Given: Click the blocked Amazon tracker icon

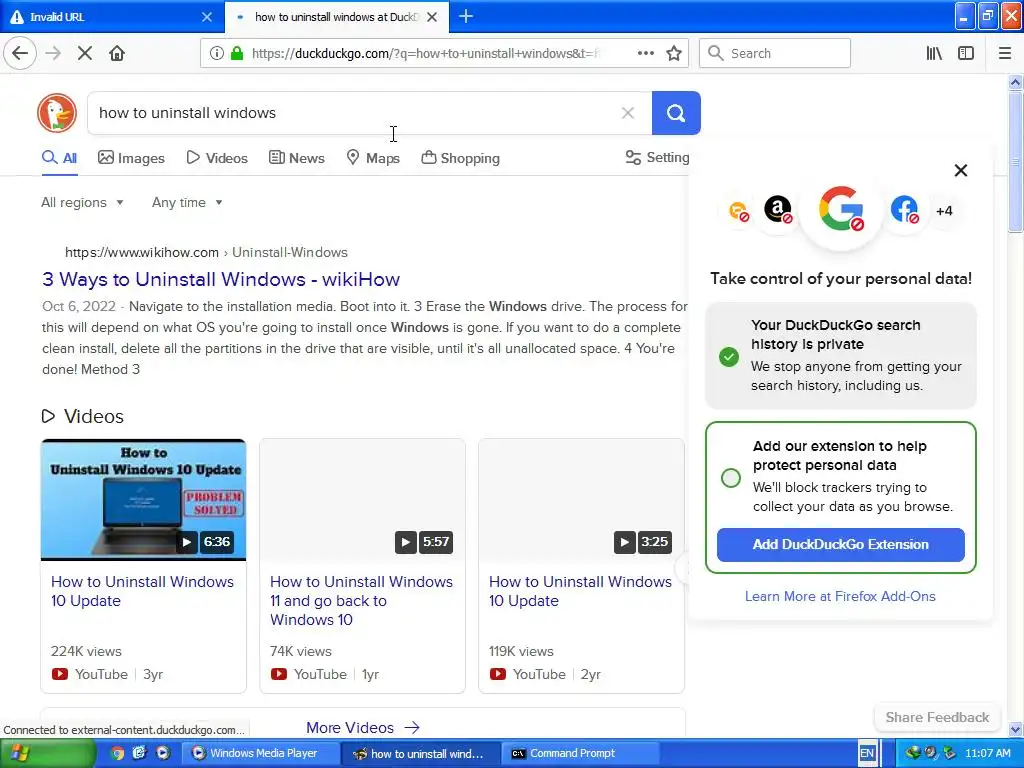Looking at the screenshot, I should tap(778, 210).
